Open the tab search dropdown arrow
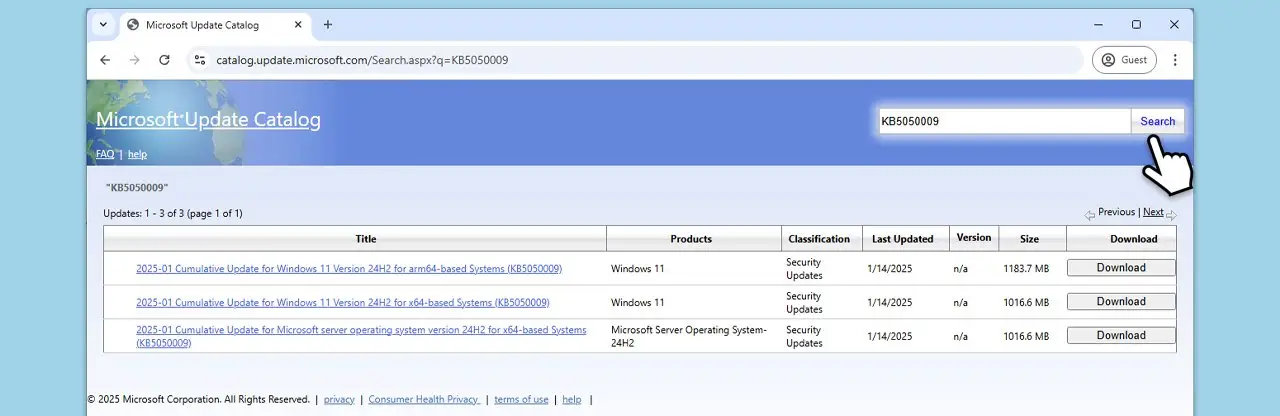Image resolution: width=1280 pixels, height=416 pixels. [x=103, y=25]
